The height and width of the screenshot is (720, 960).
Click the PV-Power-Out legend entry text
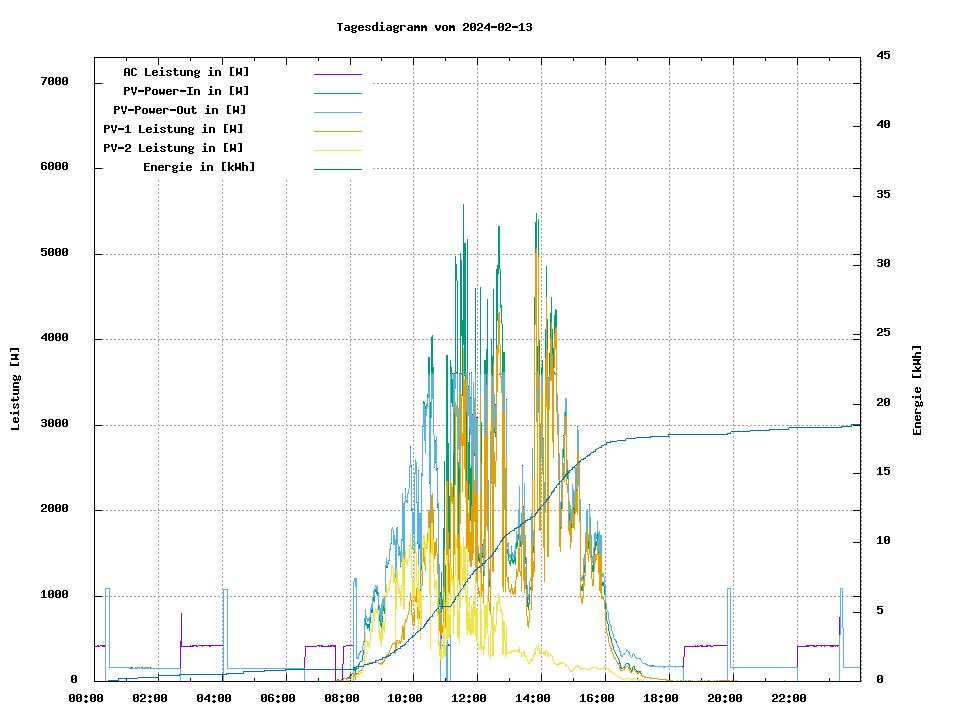(179, 110)
